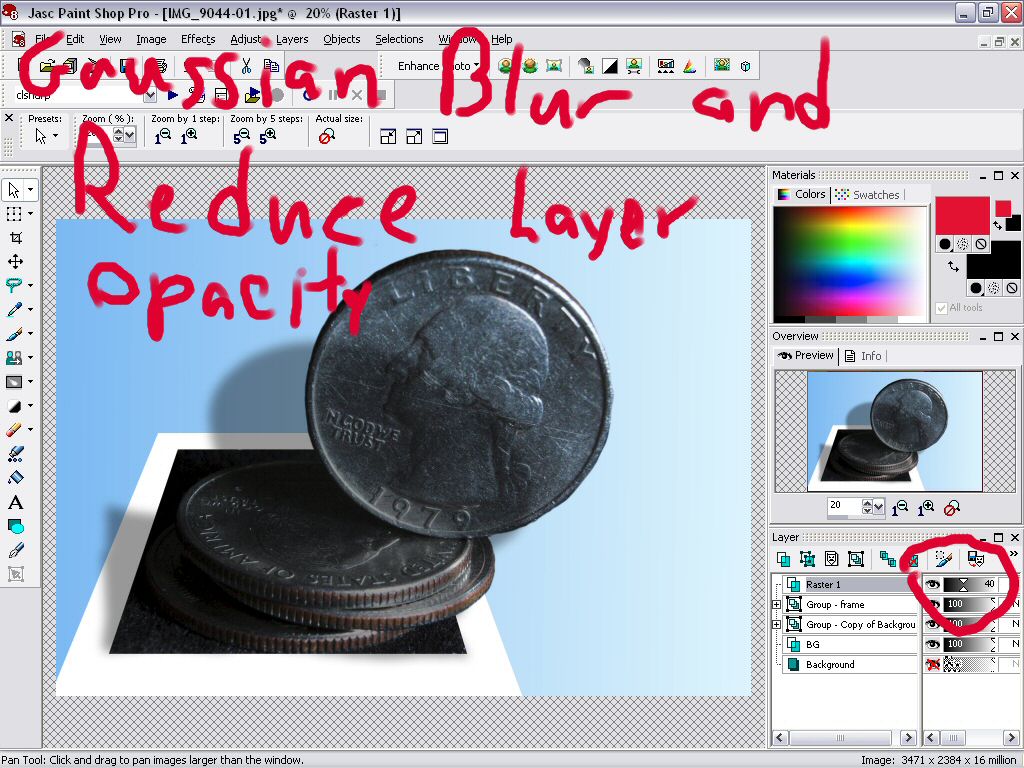Screen dimensions: 1024x768
Task: Zoom out by 1 step
Action: 162,137
